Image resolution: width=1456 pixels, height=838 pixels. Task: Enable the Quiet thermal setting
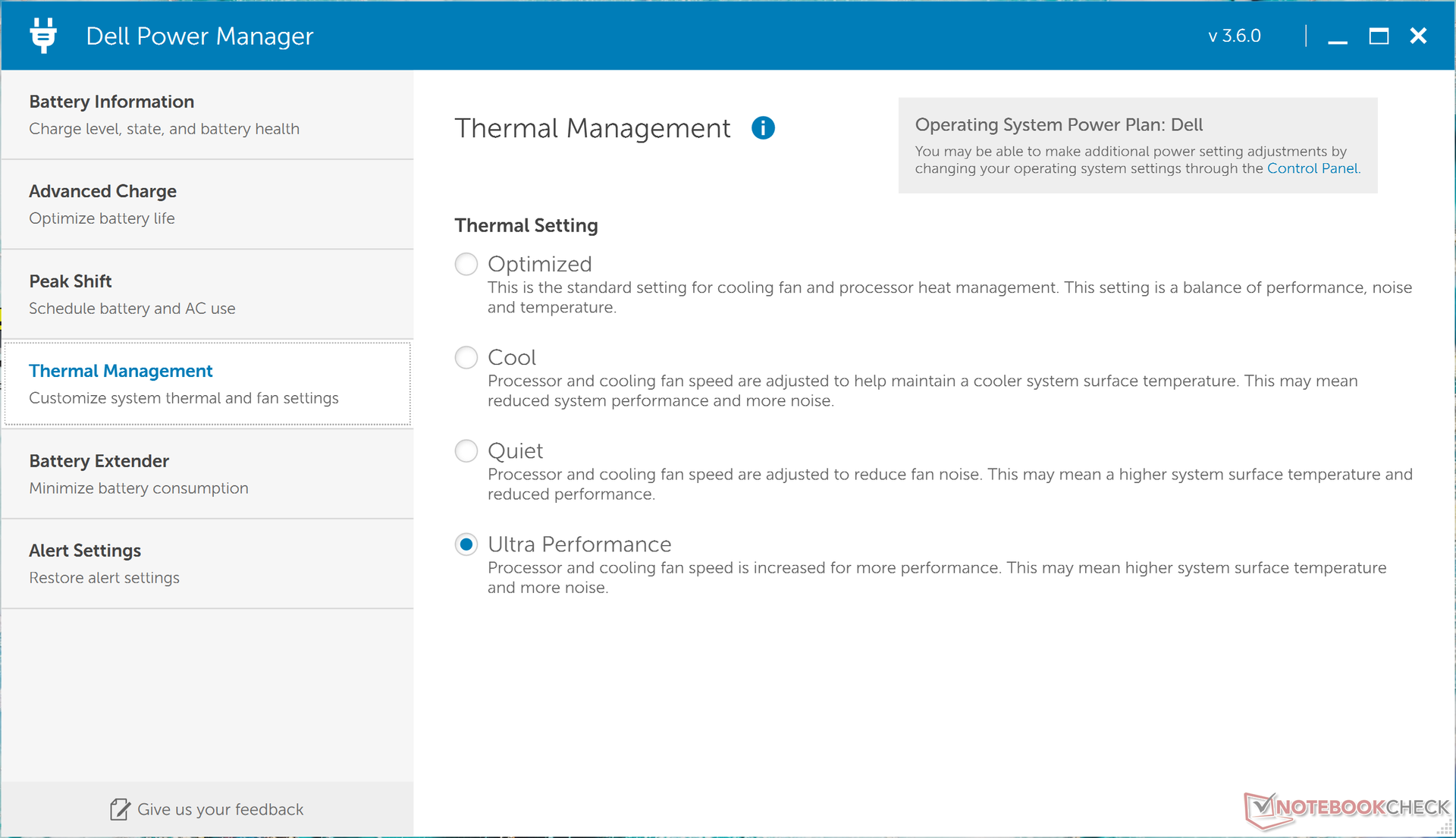point(466,450)
